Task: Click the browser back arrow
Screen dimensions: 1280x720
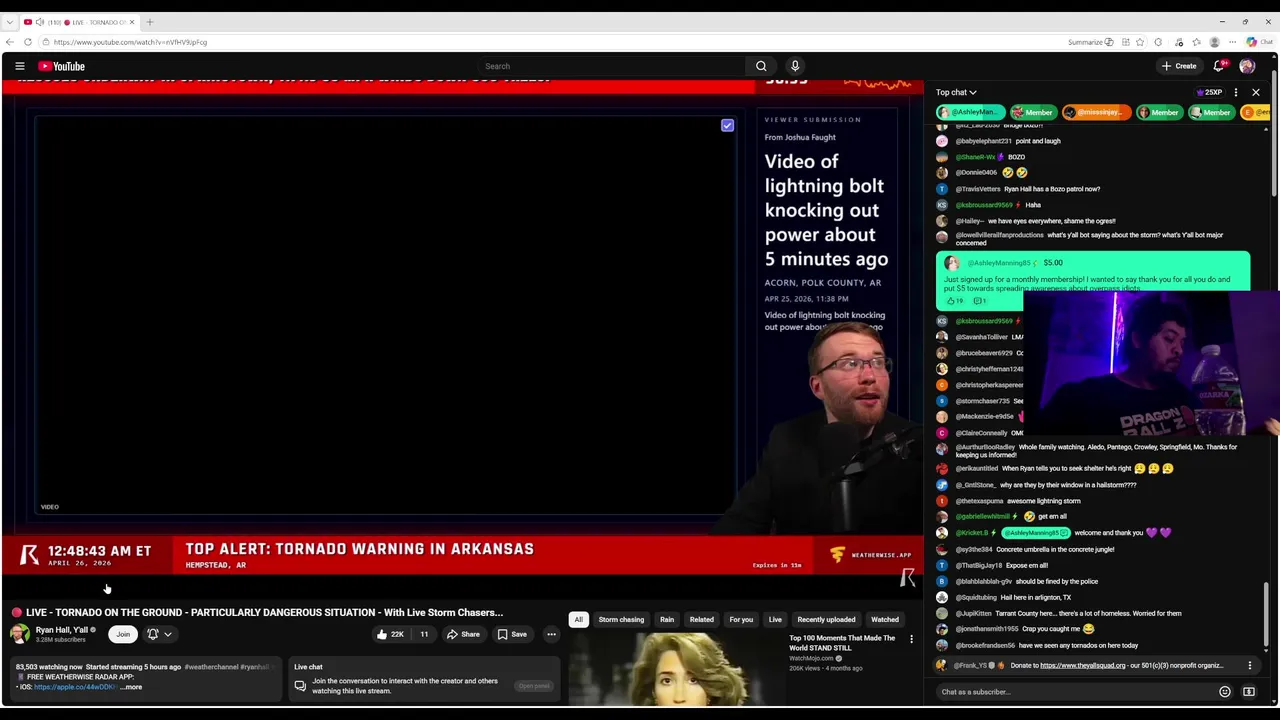Action: point(10,42)
